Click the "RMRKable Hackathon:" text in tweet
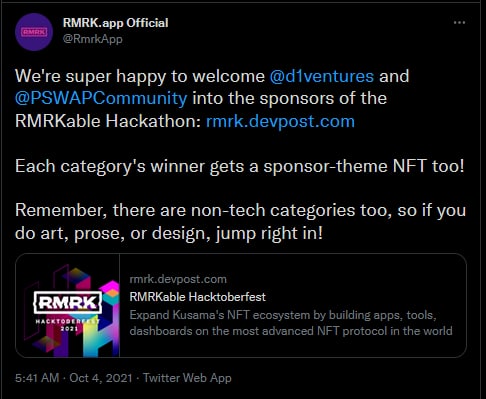Screen dimensions: 486x399 [108, 121]
